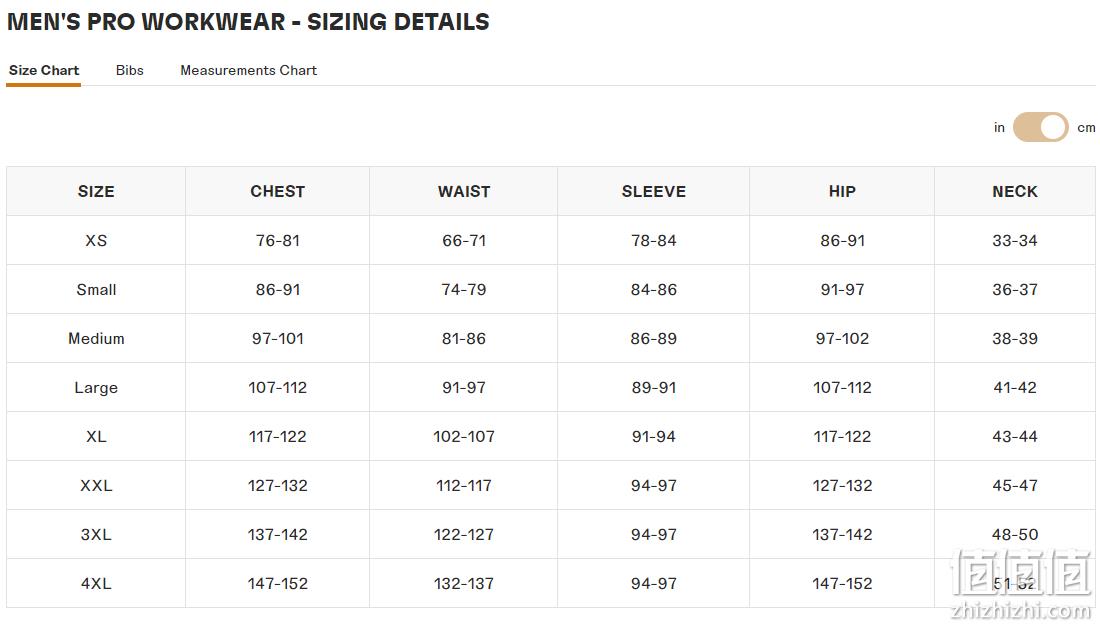Click the HIP column header
Screen dimensions: 1100x628
(842, 192)
